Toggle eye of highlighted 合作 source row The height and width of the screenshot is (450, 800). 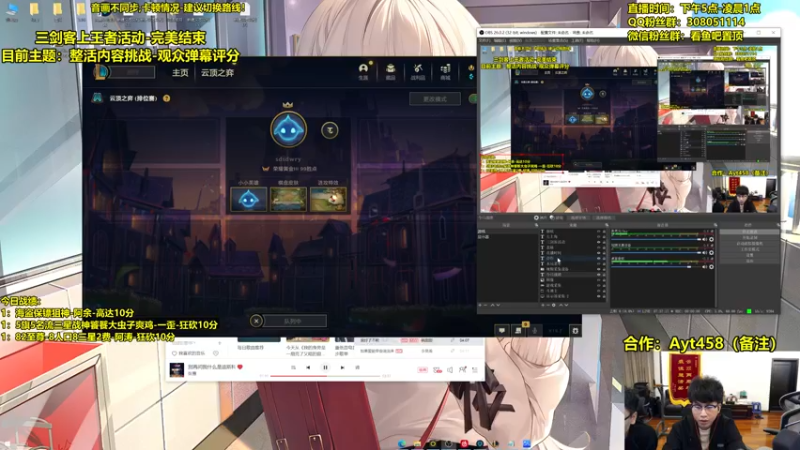tap(598, 259)
